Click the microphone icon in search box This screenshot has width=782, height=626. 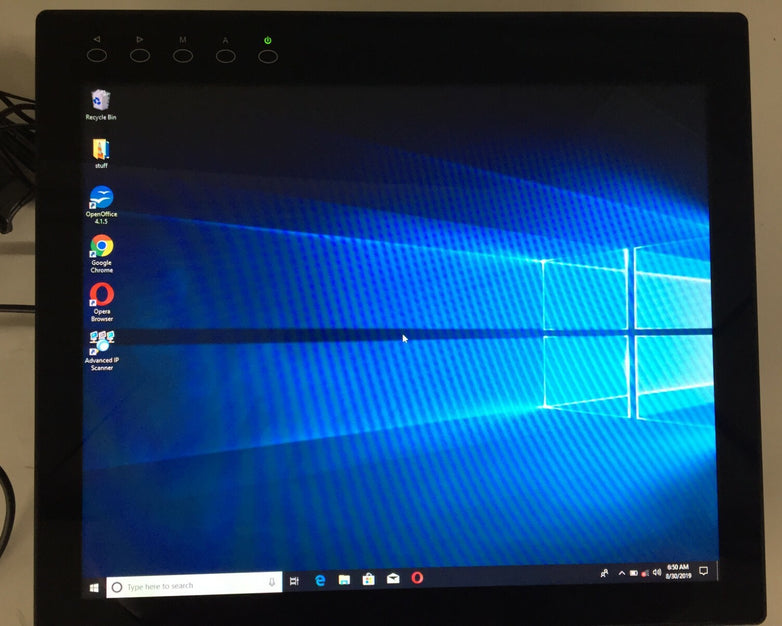pyautogui.click(x=272, y=582)
